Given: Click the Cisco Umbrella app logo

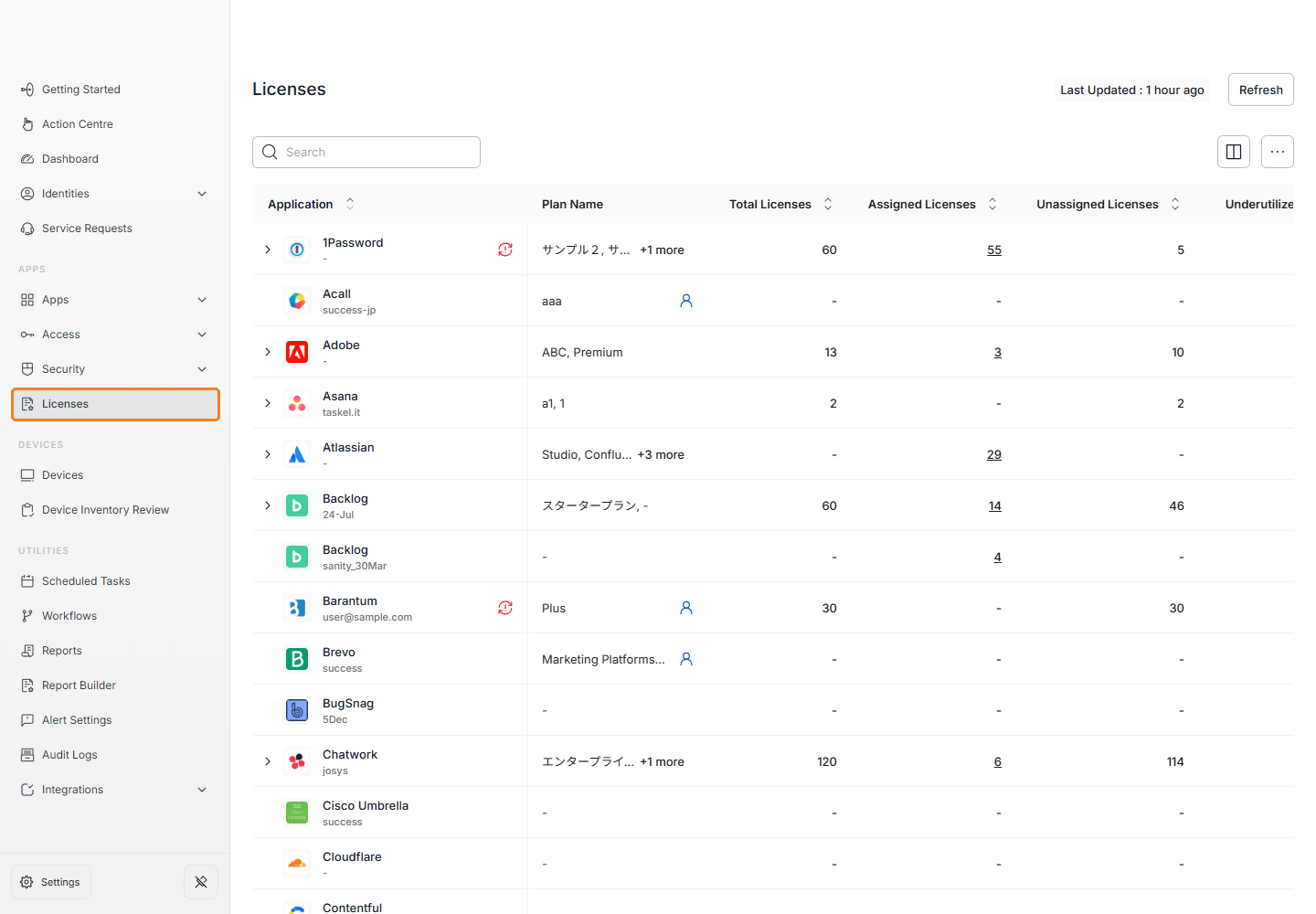Looking at the screenshot, I should 297,813.
